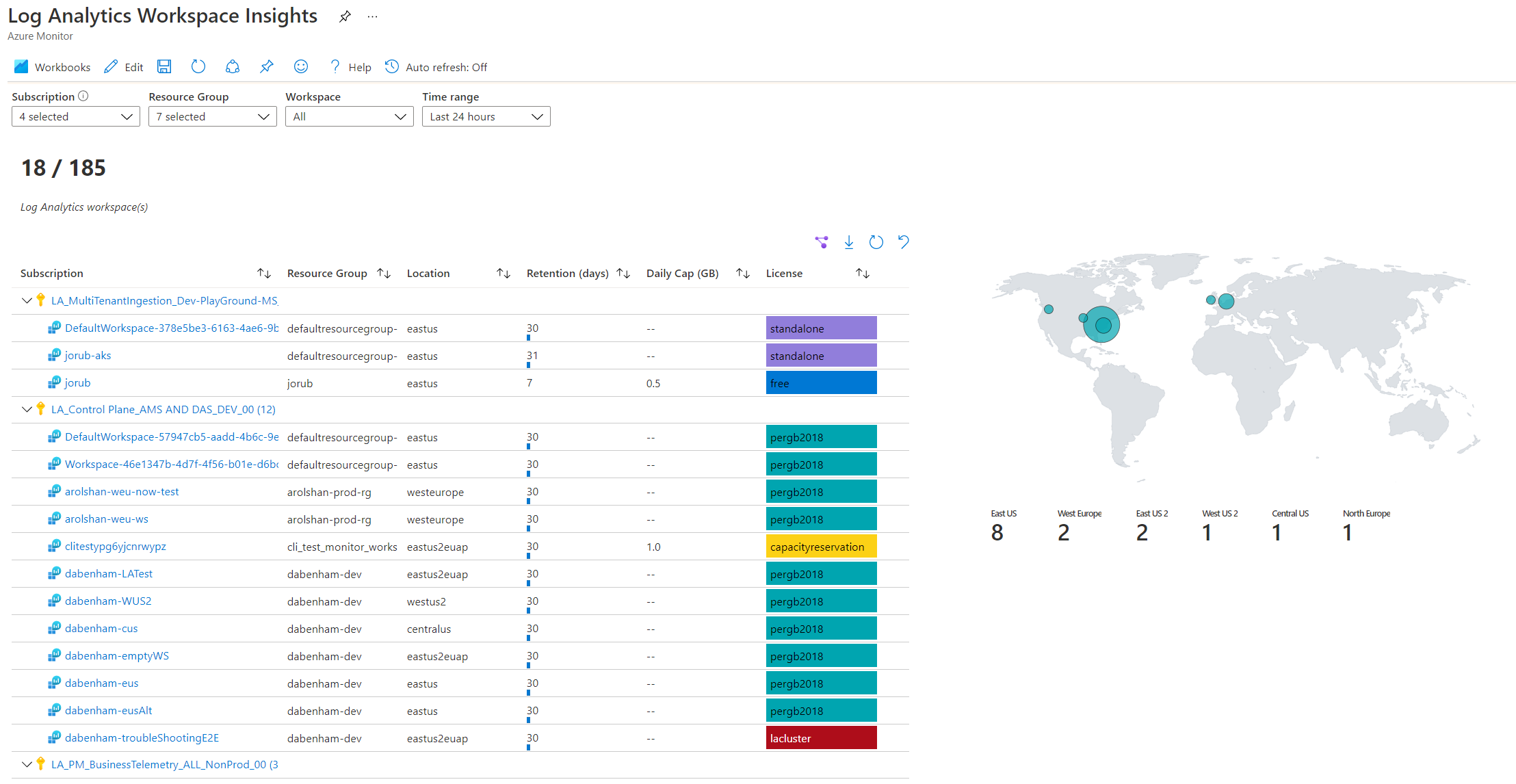Click the capacityreservation license color badge
This screenshot has height=784, width=1516.
pos(819,546)
